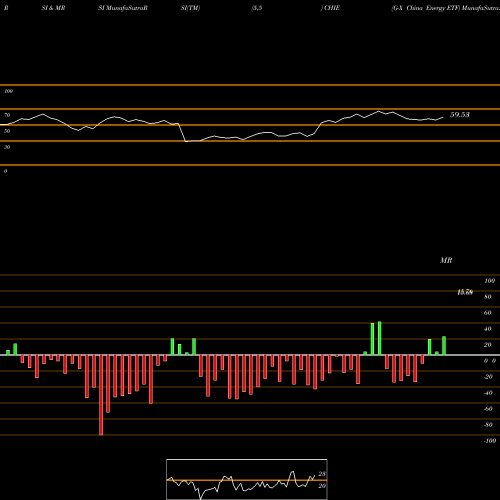Click the MR axis label -40
This screenshot has width=500, height=500.
point(488,393)
